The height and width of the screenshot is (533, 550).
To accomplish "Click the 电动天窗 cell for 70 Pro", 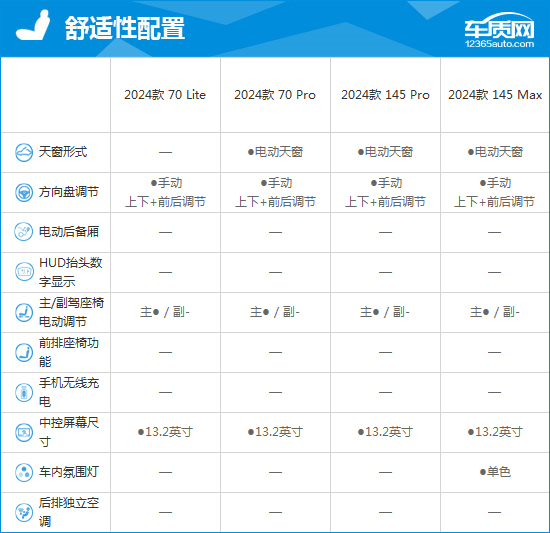I will click(275, 152).
